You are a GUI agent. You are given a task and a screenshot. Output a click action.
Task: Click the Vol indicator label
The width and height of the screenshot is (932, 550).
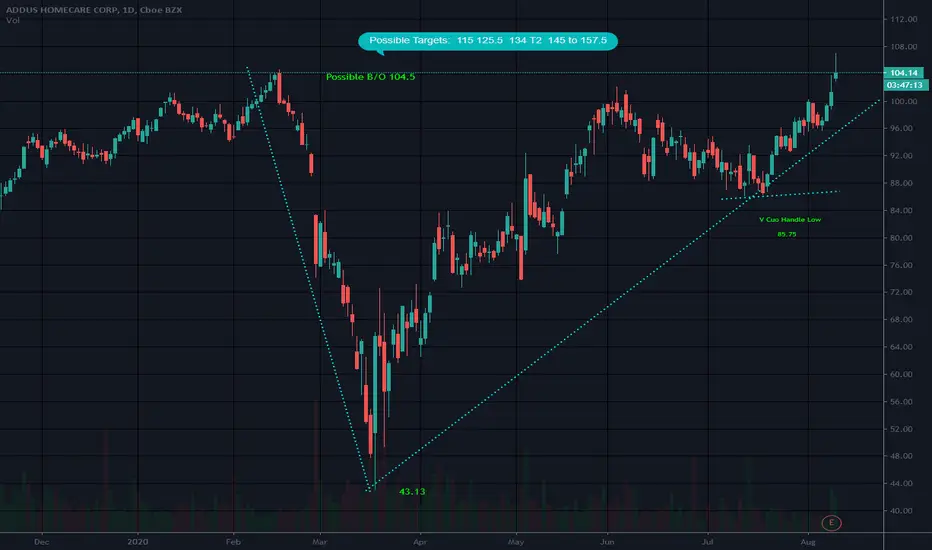pos(10,21)
